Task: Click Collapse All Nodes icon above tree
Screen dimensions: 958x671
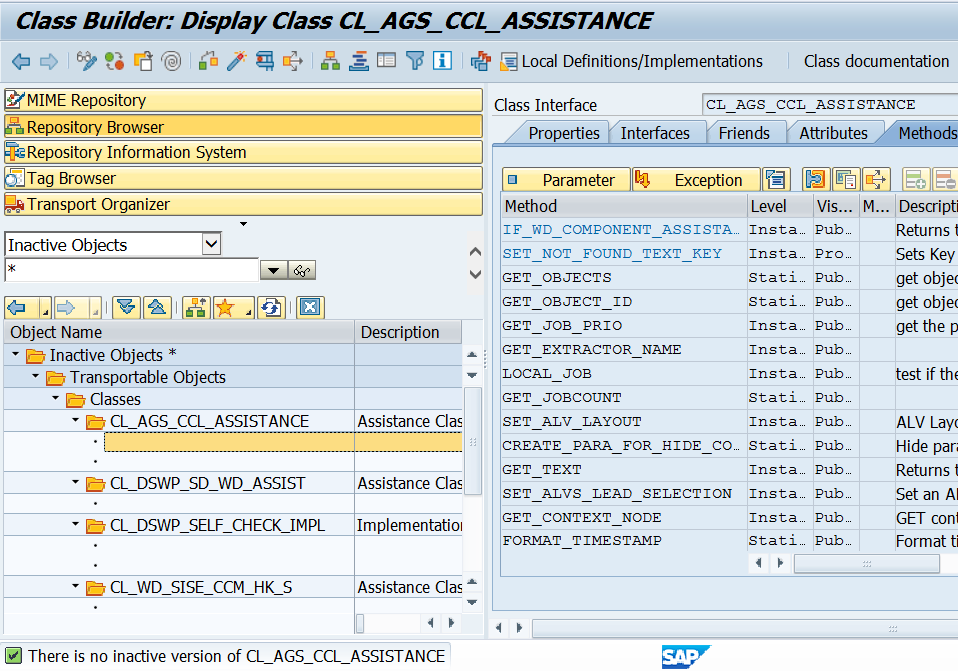Action: click(157, 307)
